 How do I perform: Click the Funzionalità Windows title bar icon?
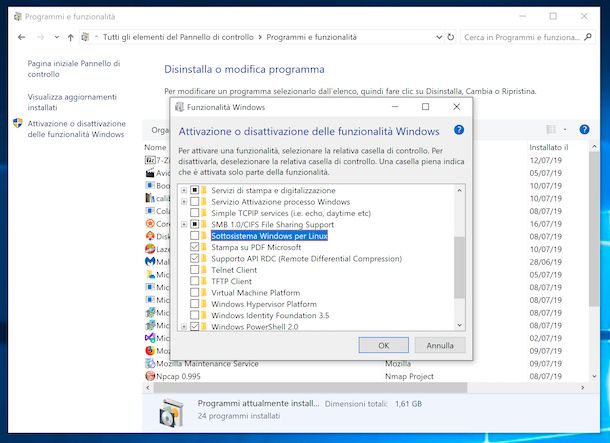pos(179,107)
